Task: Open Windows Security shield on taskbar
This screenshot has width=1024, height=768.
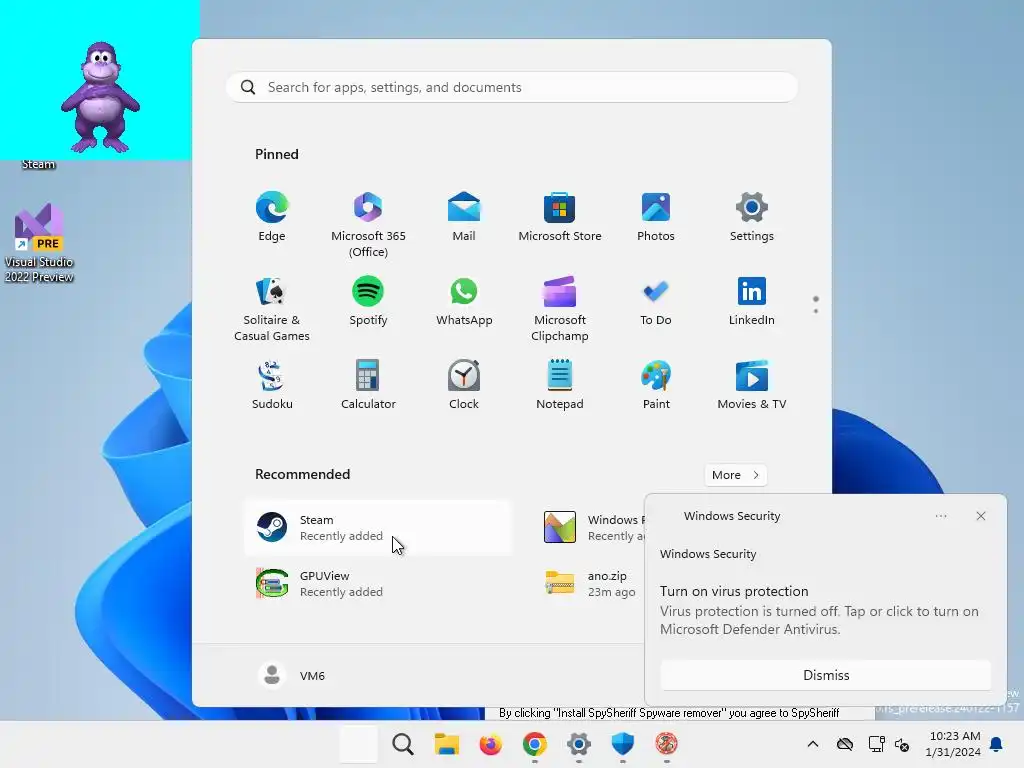Action: [x=622, y=744]
